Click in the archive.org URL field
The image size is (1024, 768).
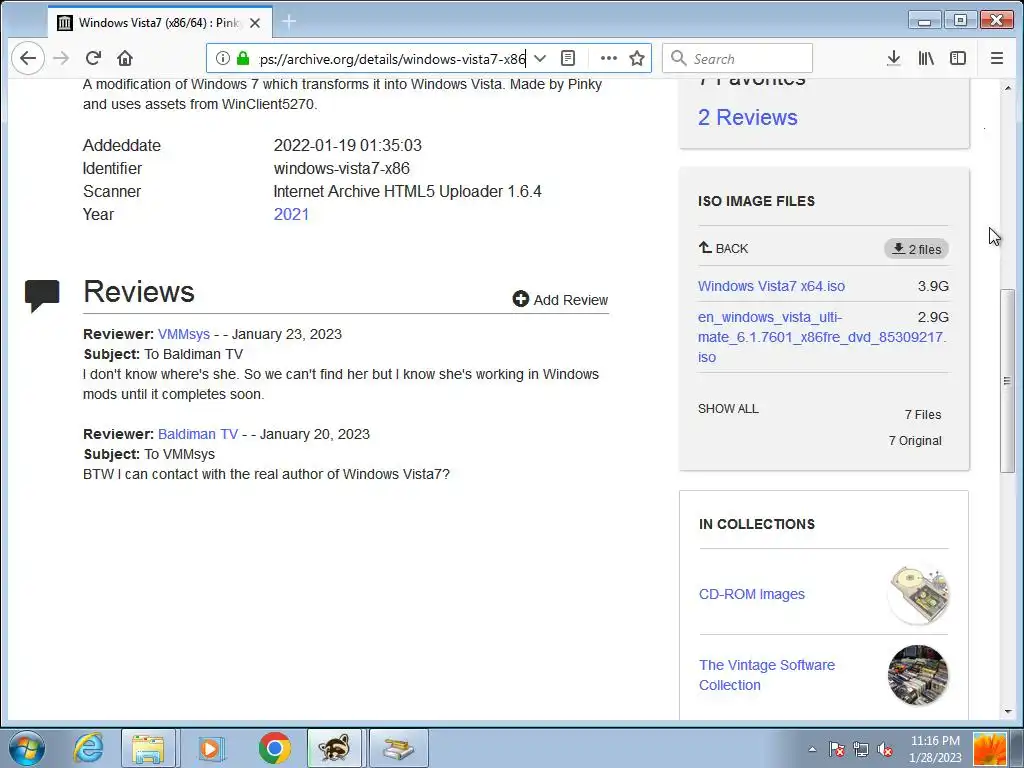click(x=392, y=59)
